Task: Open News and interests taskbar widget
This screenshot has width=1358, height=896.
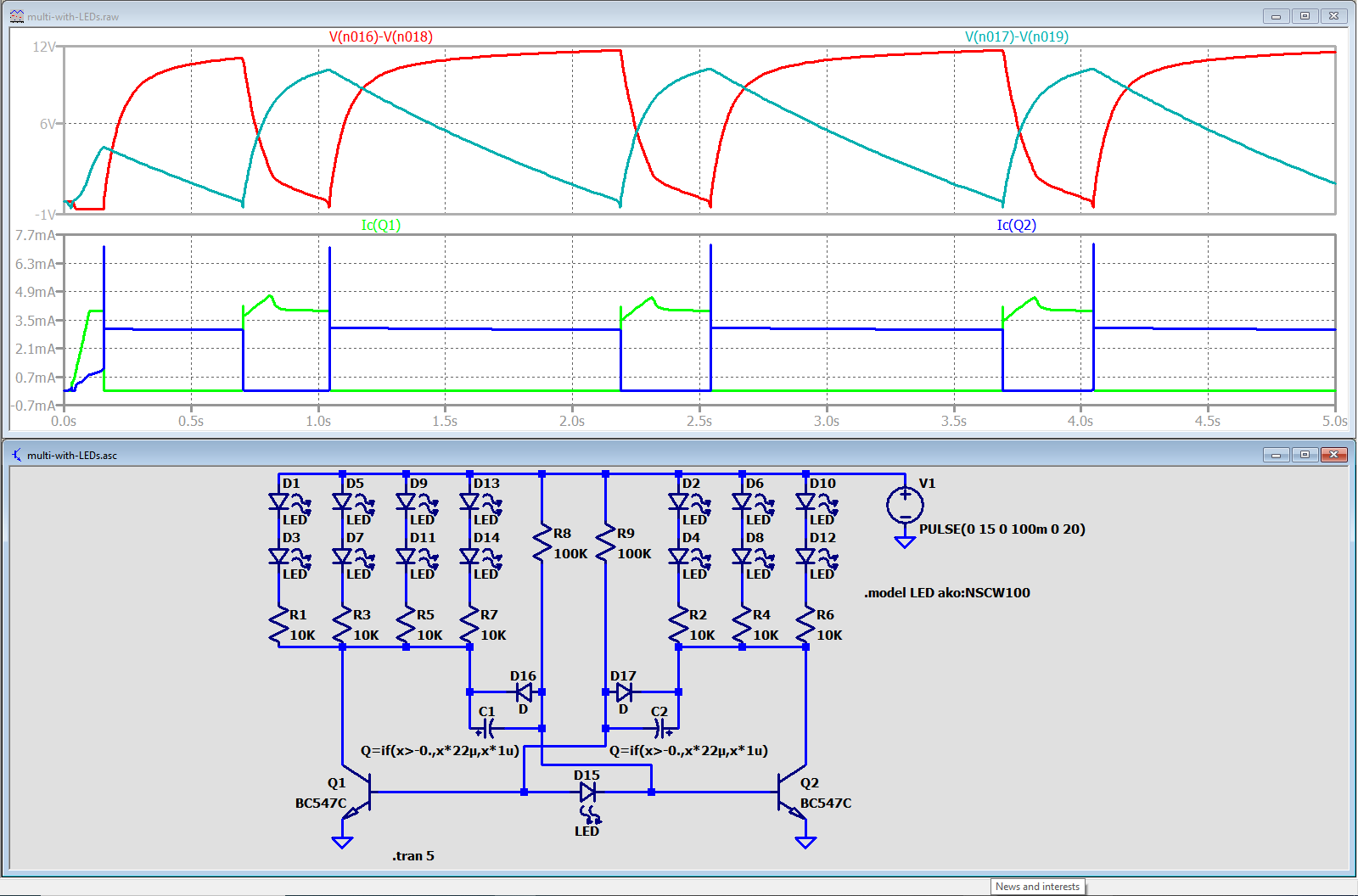Action: (1037, 887)
